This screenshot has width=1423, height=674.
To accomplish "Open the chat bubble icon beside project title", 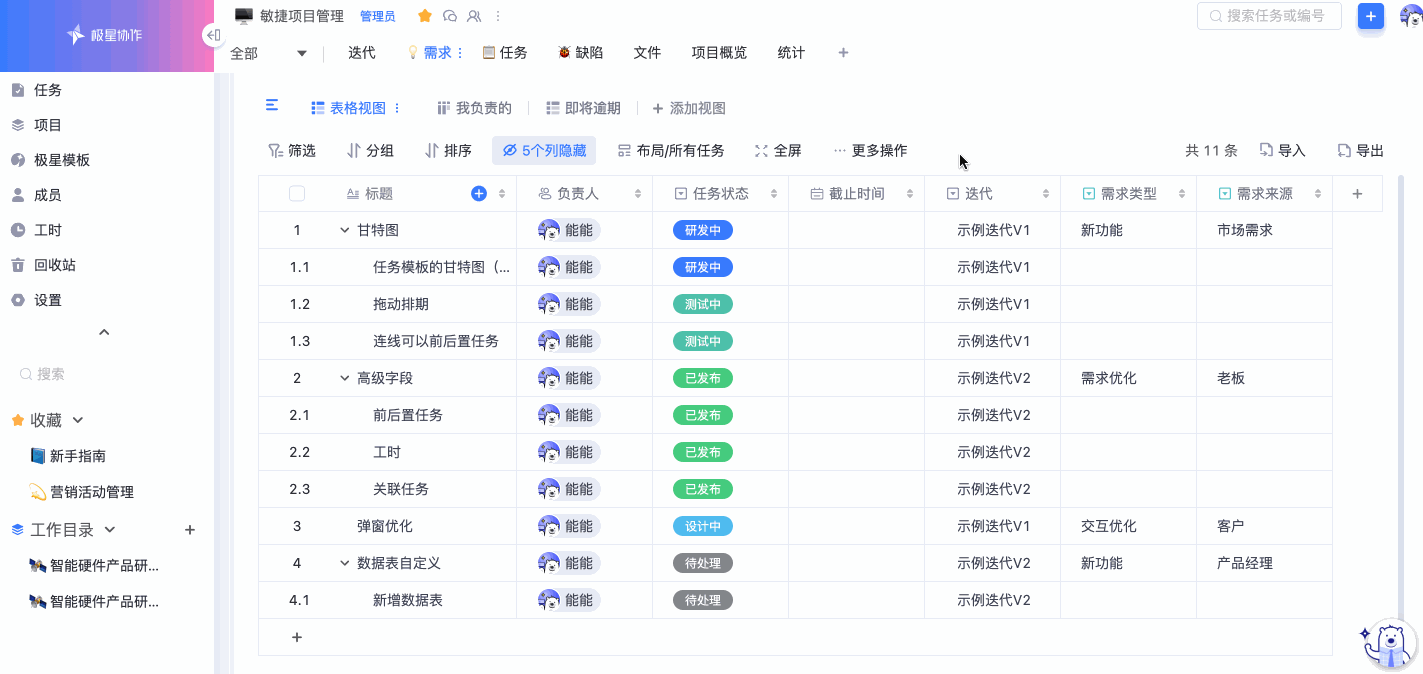I will point(450,16).
